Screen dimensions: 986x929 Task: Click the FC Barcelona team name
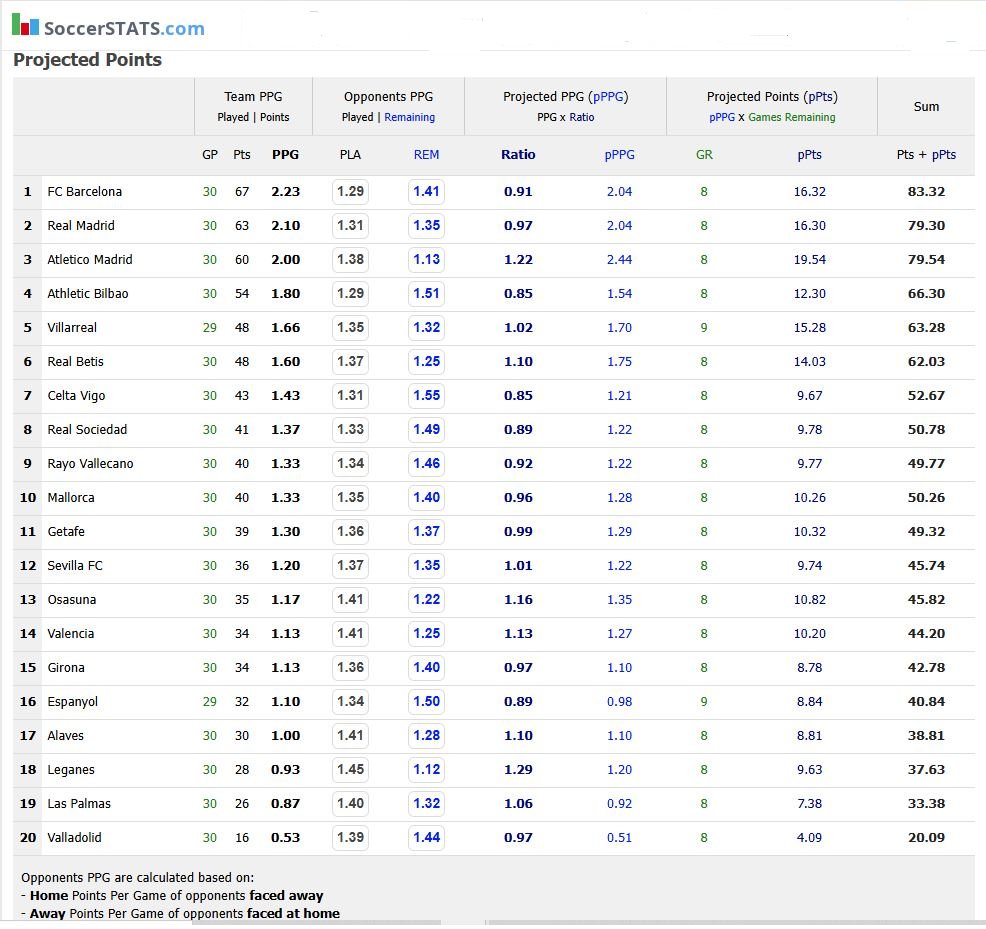(84, 192)
